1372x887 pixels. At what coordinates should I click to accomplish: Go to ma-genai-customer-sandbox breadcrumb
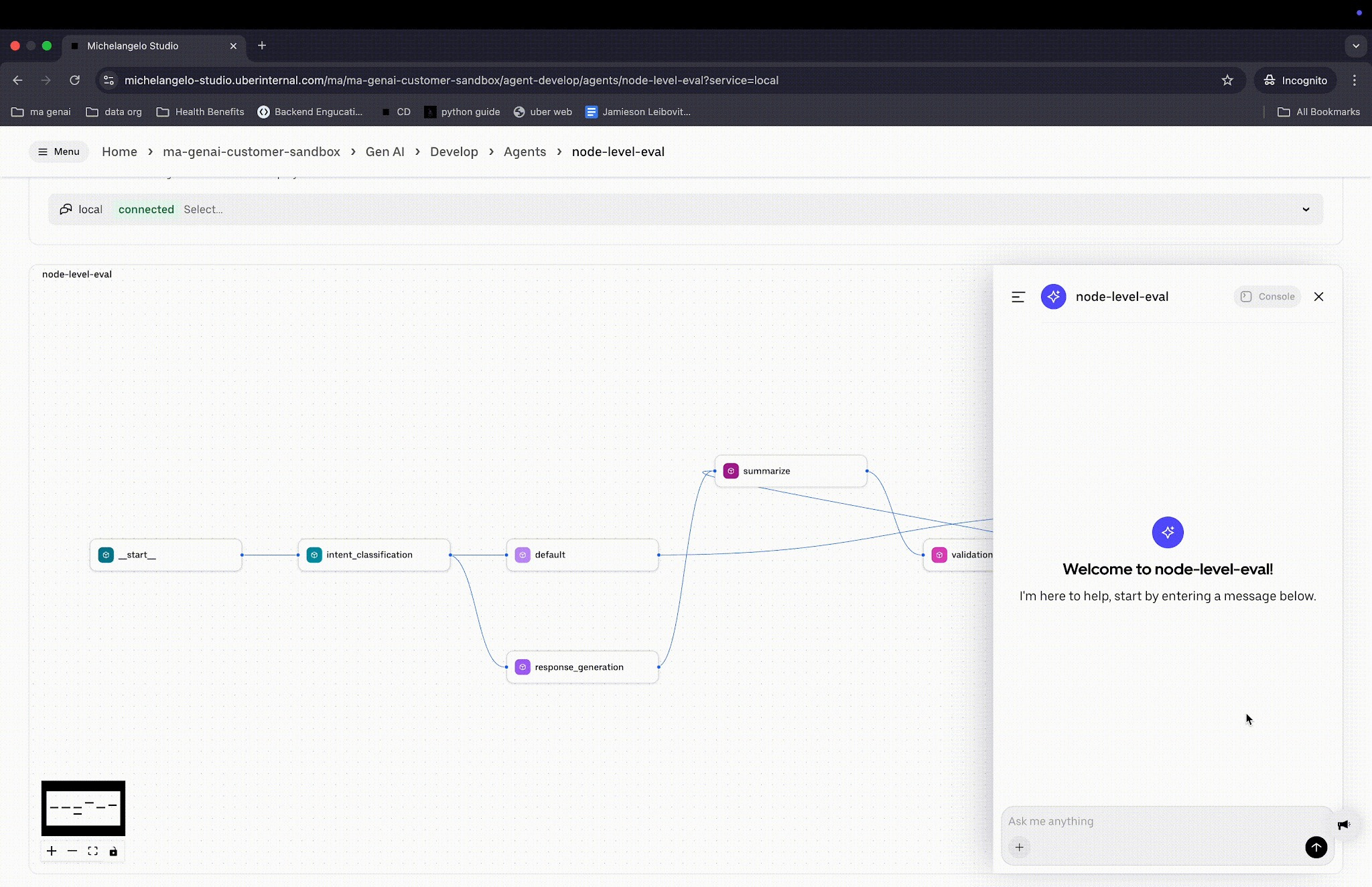point(251,151)
